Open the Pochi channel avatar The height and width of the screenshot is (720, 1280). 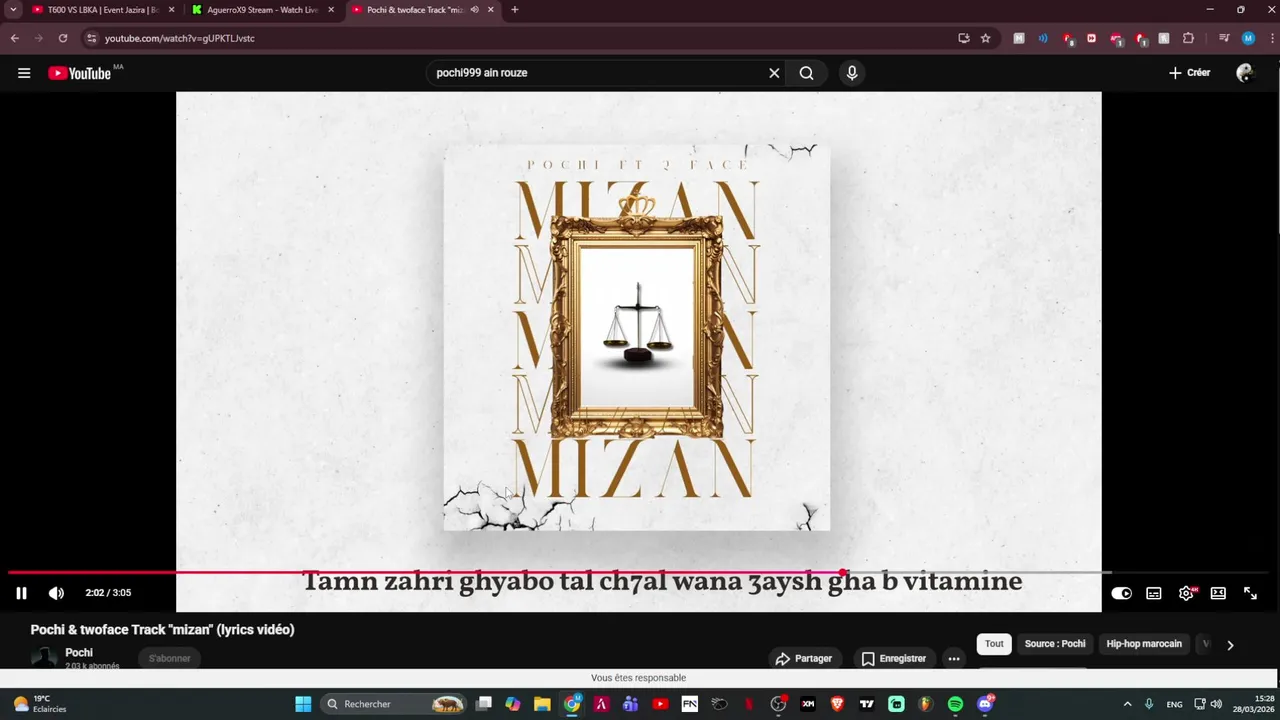(44, 658)
